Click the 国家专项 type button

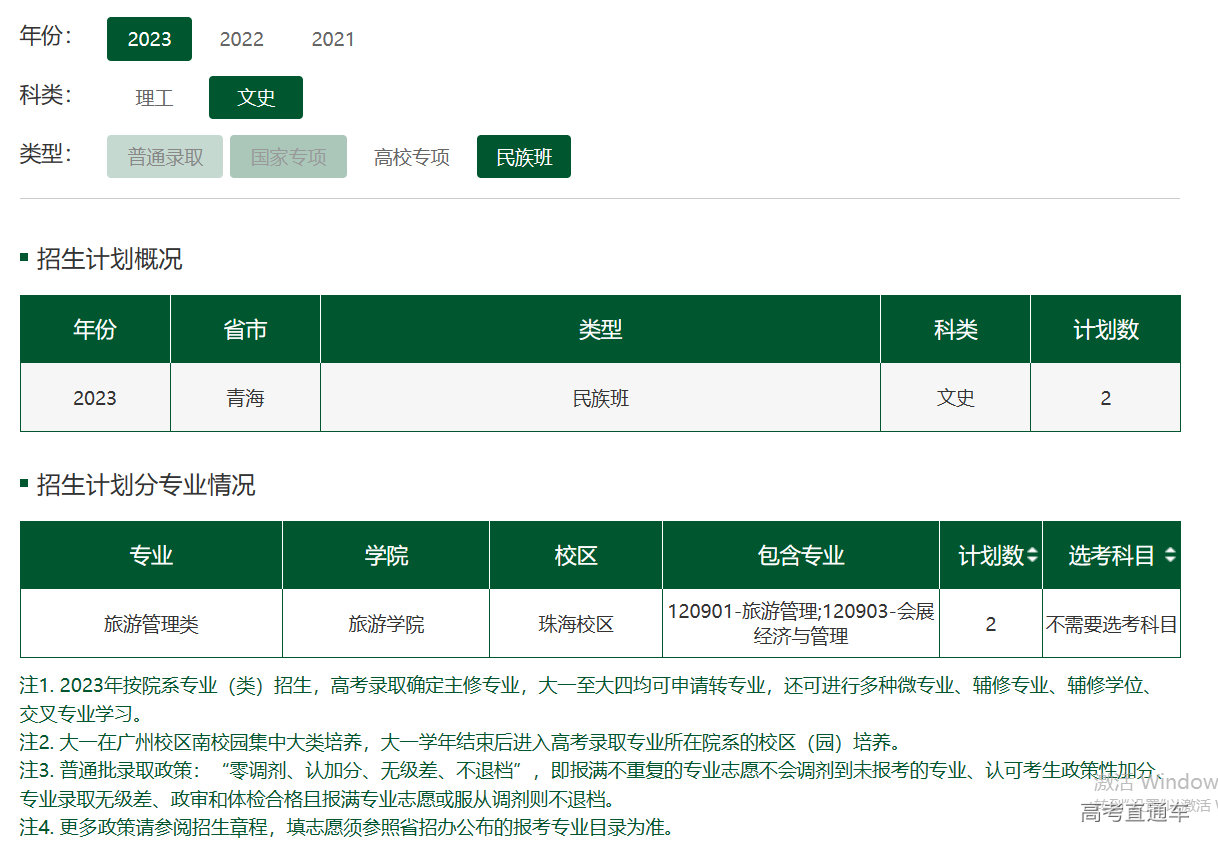click(x=288, y=157)
